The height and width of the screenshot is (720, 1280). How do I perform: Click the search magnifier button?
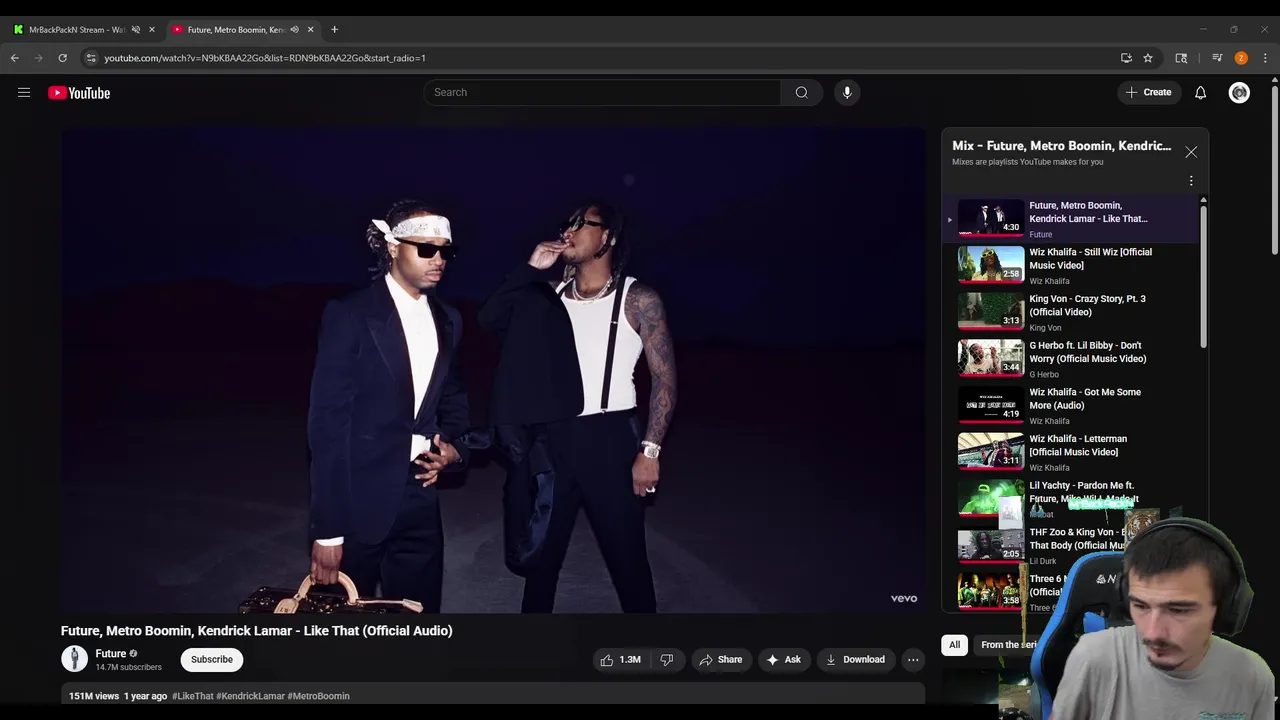tap(801, 92)
